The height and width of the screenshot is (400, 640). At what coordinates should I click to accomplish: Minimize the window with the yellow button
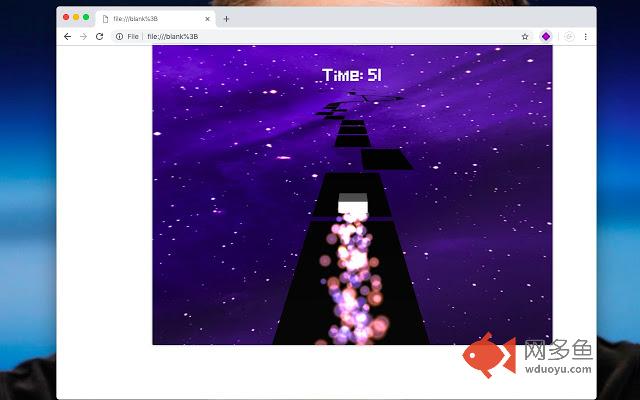[76, 17]
